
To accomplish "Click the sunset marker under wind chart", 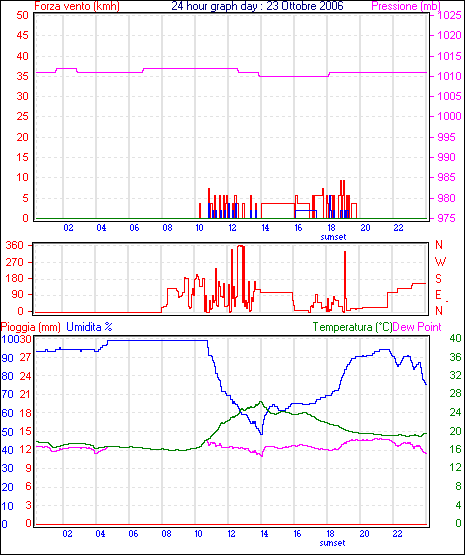I will 333,237.
